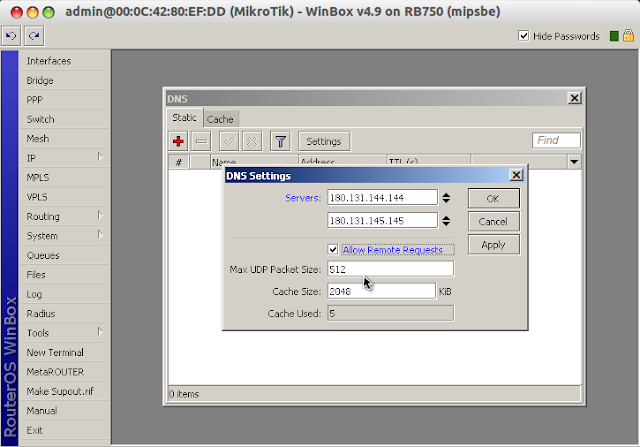
Task: Click the Disable cross icon
Action: (x=252, y=141)
